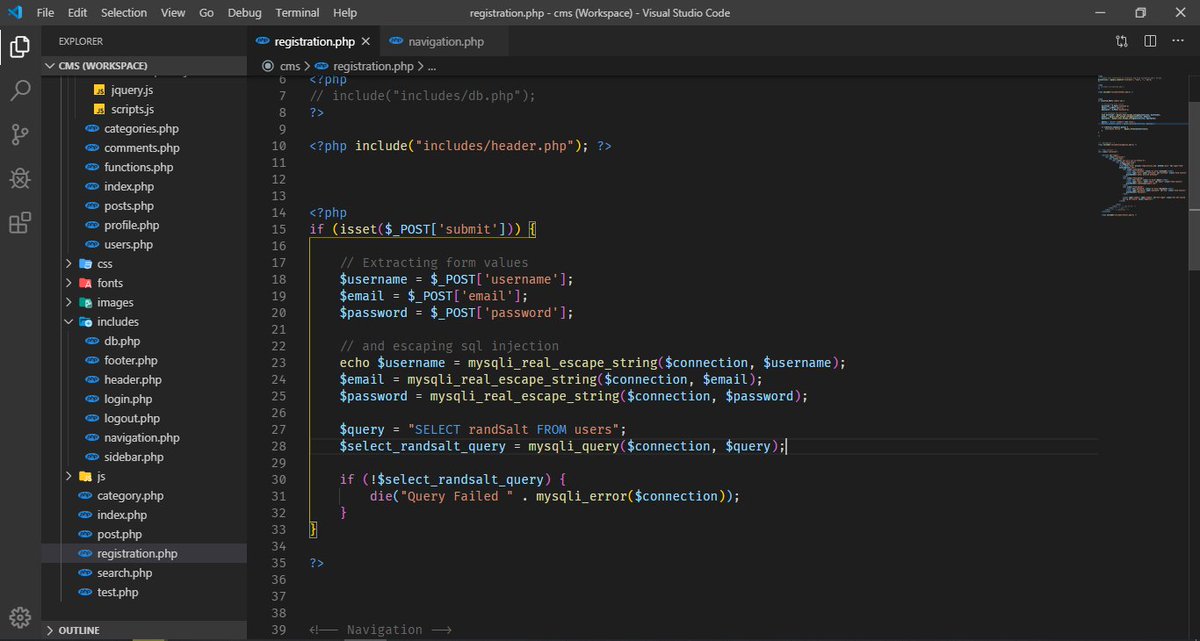Image resolution: width=1200 pixels, height=641 pixels.
Task: Expand the OUTLINE section
Action: (x=144, y=631)
